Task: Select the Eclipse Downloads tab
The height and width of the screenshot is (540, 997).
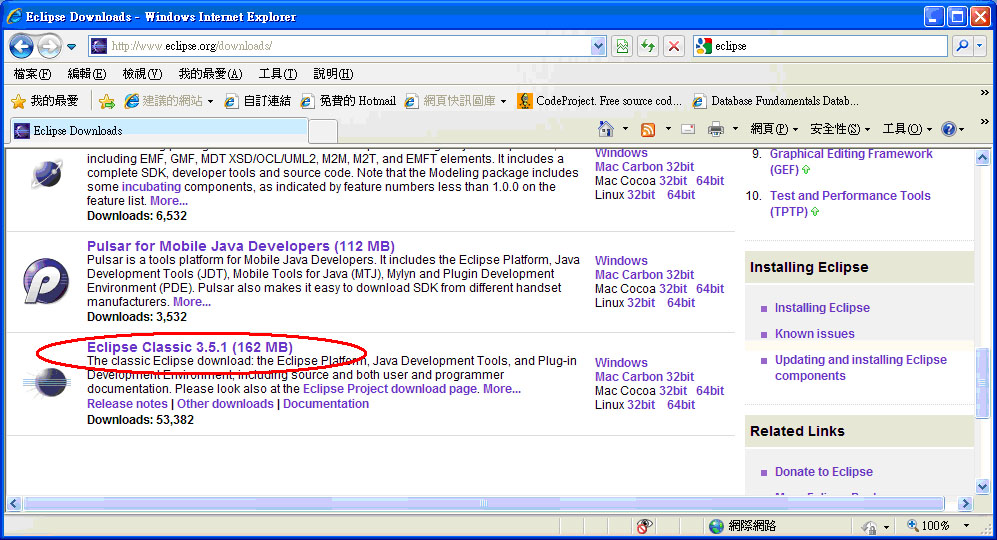Action: (x=159, y=130)
